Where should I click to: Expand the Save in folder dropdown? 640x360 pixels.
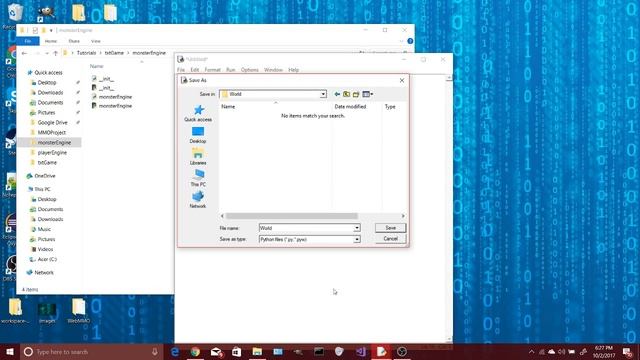coord(323,94)
